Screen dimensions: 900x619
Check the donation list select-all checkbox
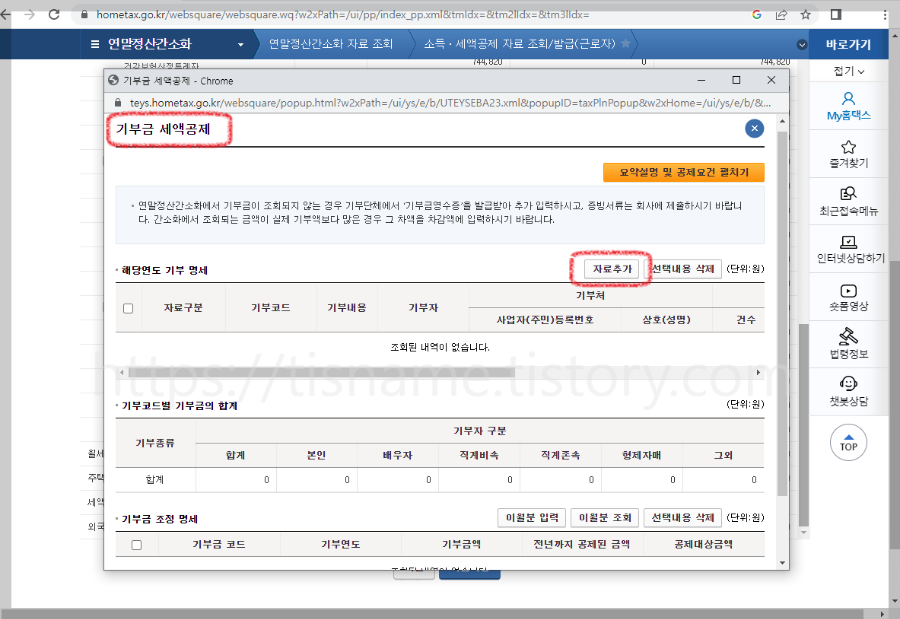pyautogui.click(x=126, y=308)
